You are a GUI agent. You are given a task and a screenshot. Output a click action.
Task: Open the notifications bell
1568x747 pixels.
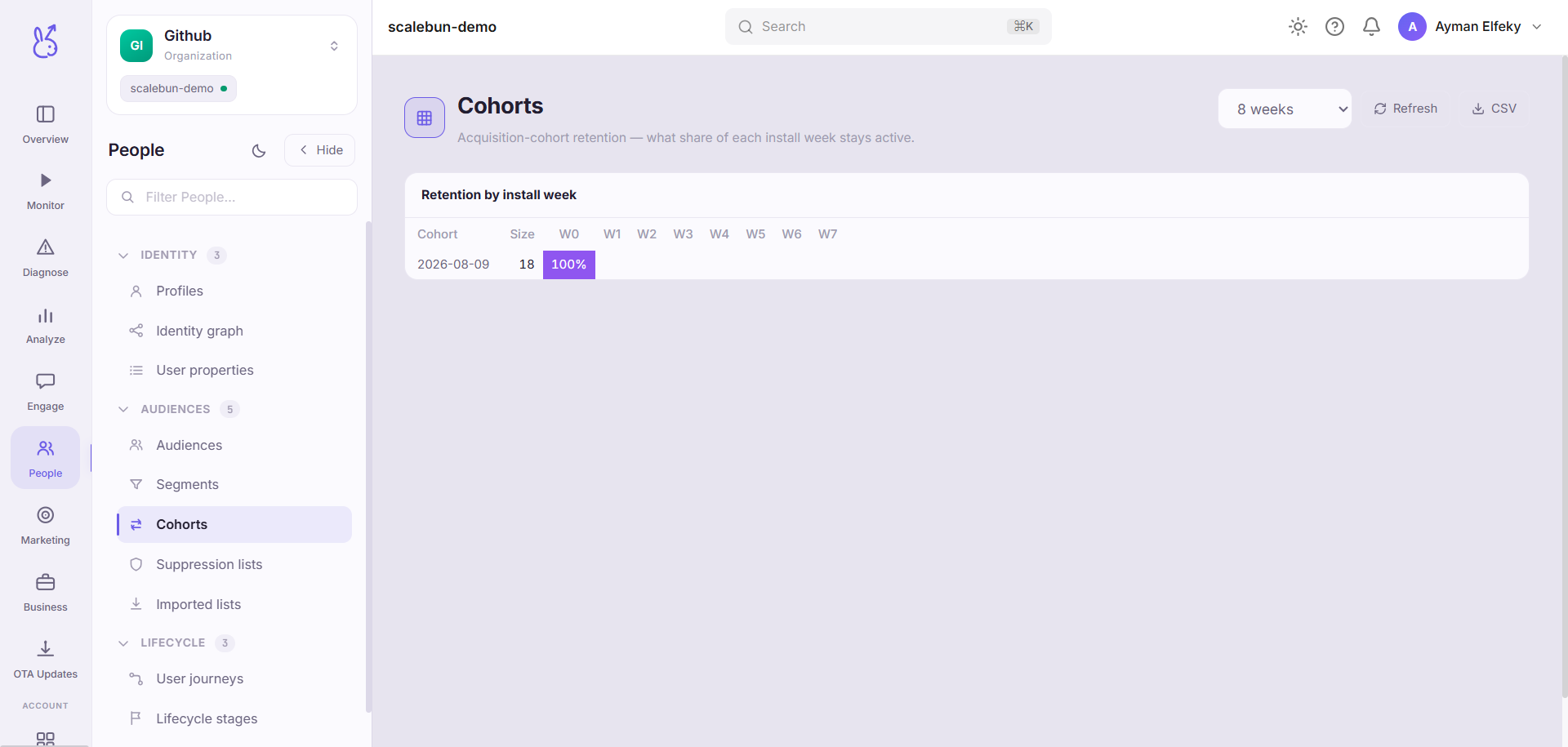1371,27
